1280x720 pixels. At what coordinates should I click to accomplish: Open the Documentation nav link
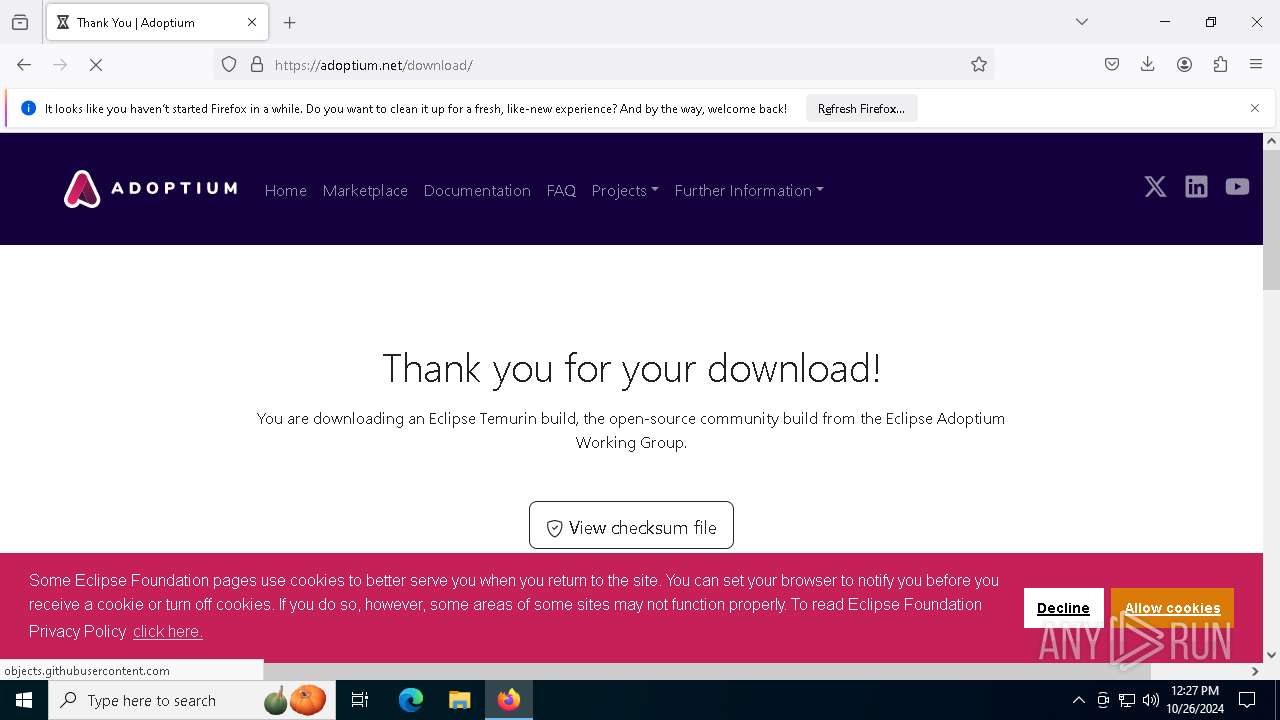click(x=477, y=190)
